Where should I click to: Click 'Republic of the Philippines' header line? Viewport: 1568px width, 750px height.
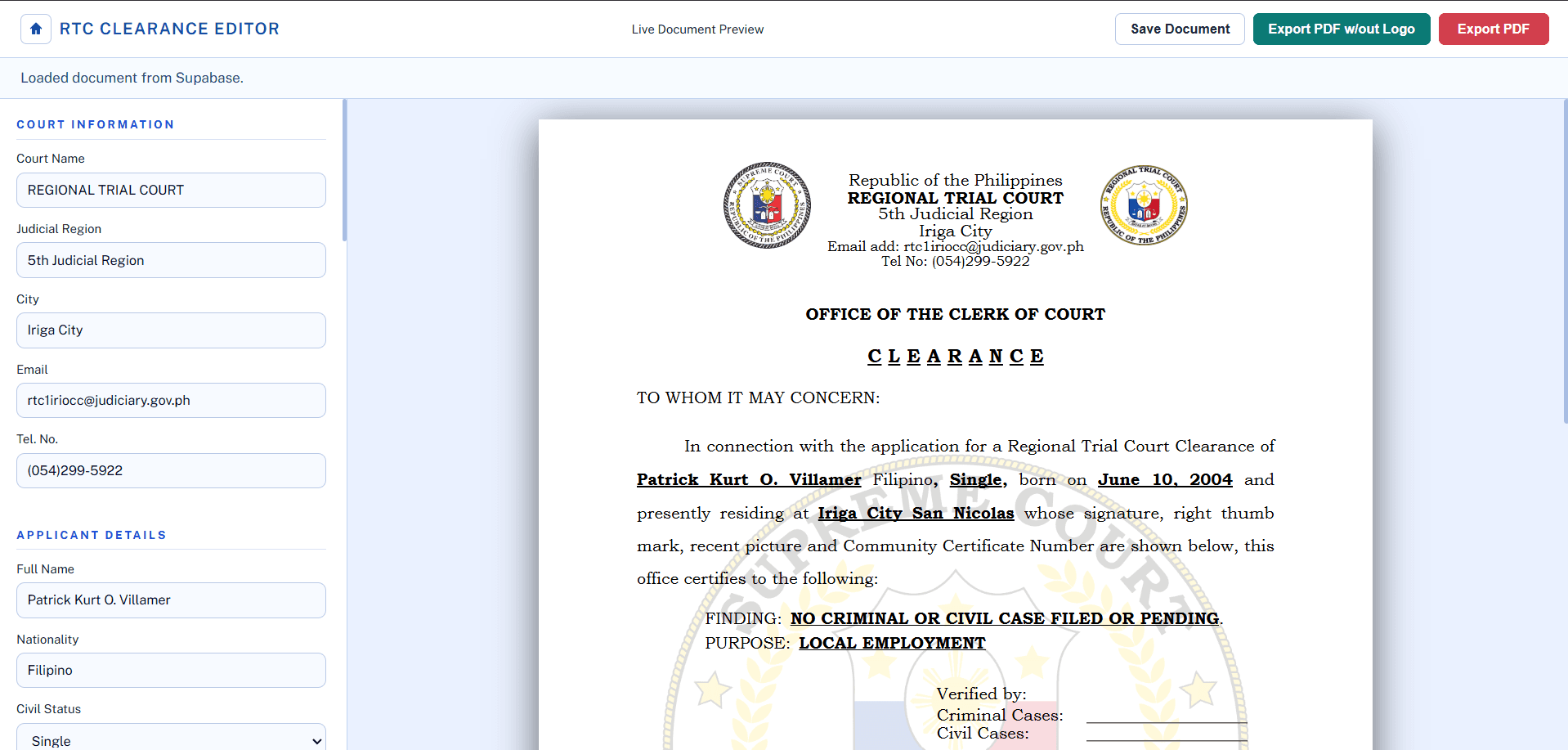coord(956,180)
